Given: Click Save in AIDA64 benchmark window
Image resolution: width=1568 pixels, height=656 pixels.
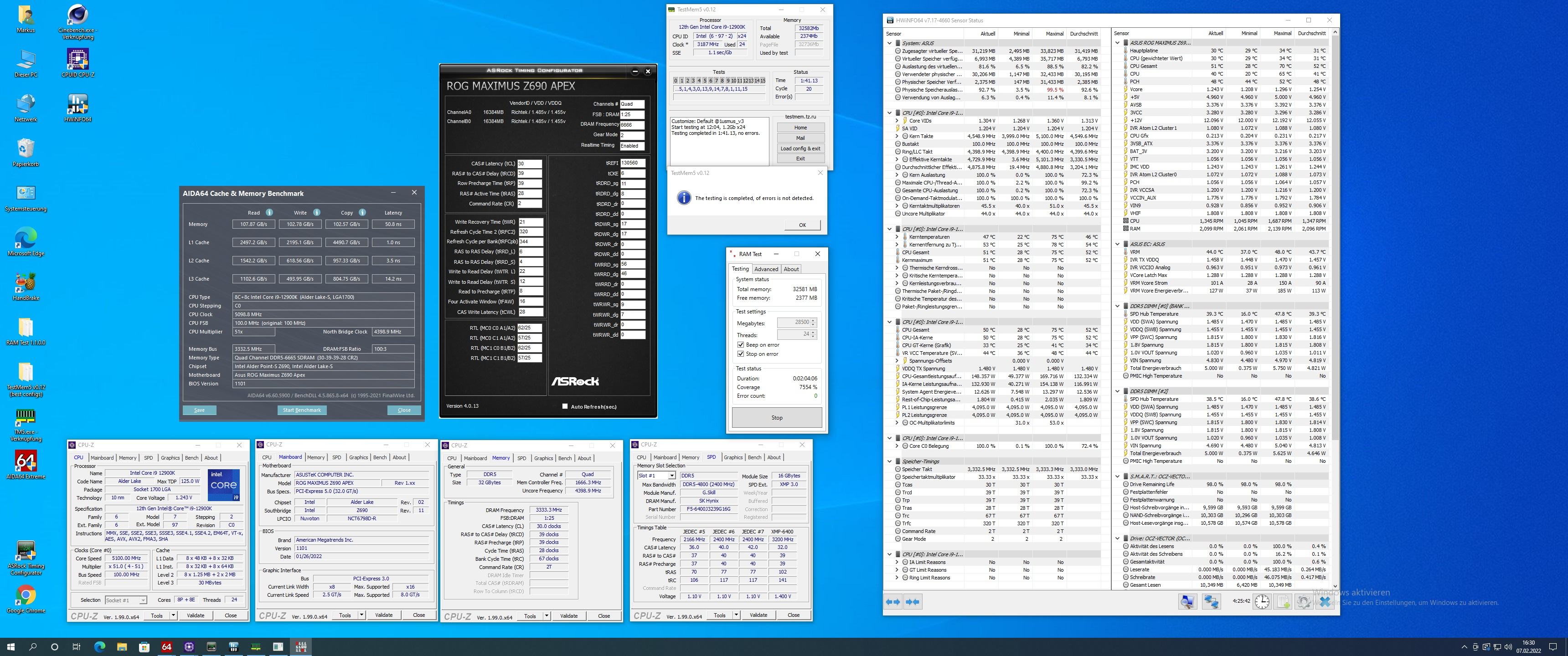Looking at the screenshot, I should tap(200, 410).
